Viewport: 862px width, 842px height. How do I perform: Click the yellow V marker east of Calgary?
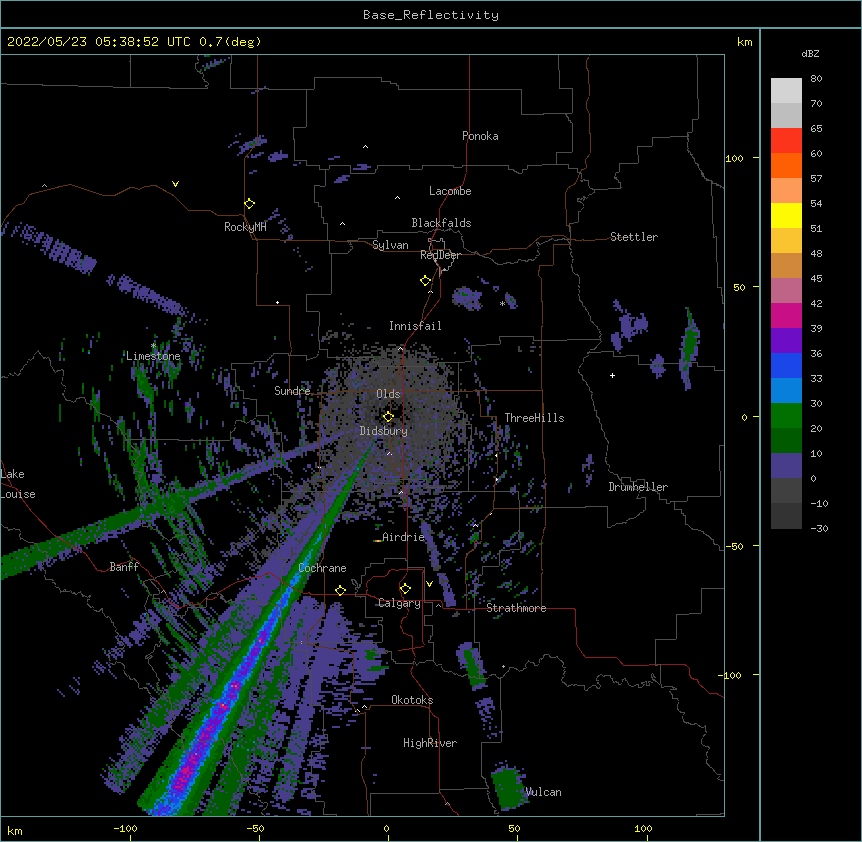(429, 584)
